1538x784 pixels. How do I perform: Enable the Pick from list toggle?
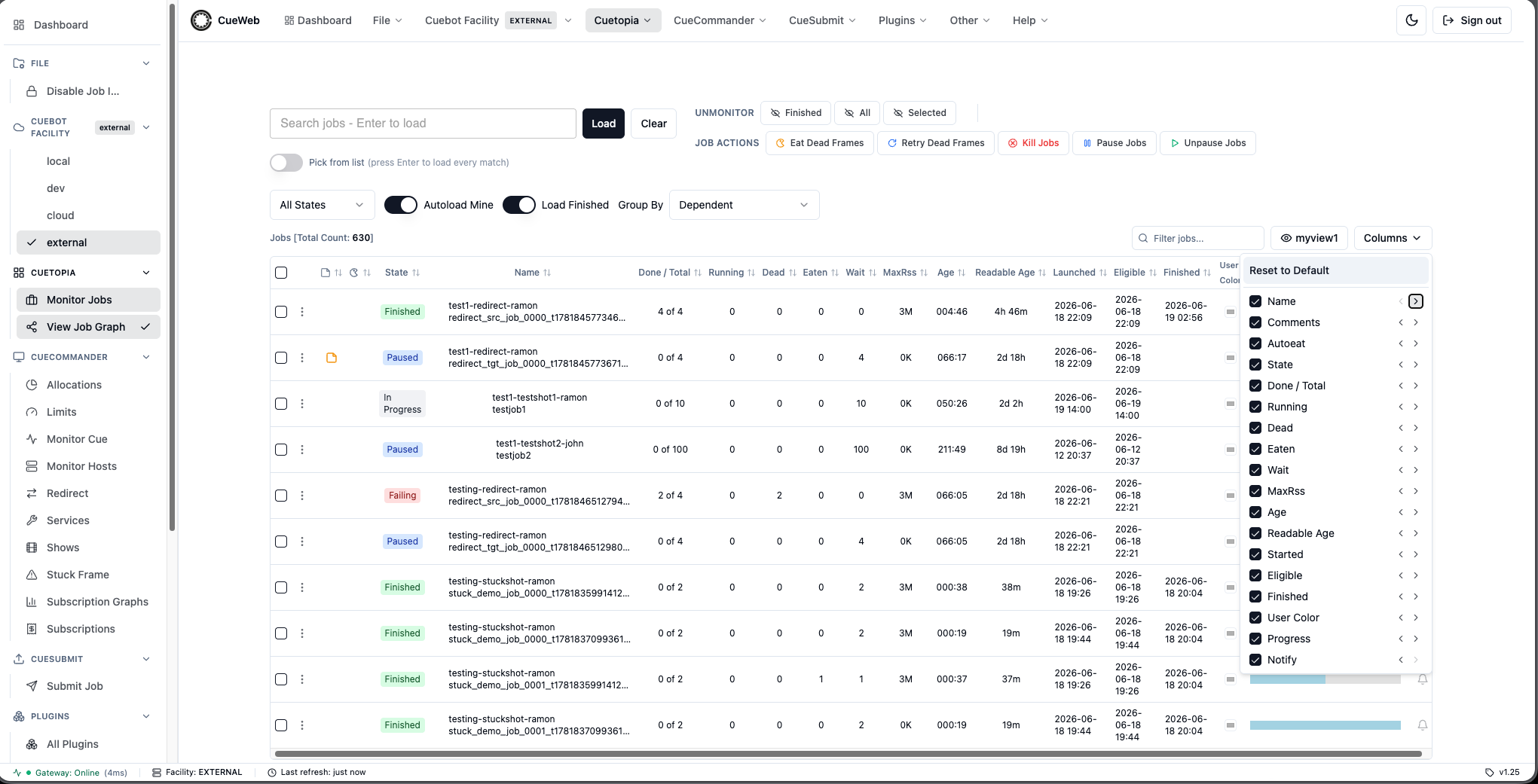point(286,163)
